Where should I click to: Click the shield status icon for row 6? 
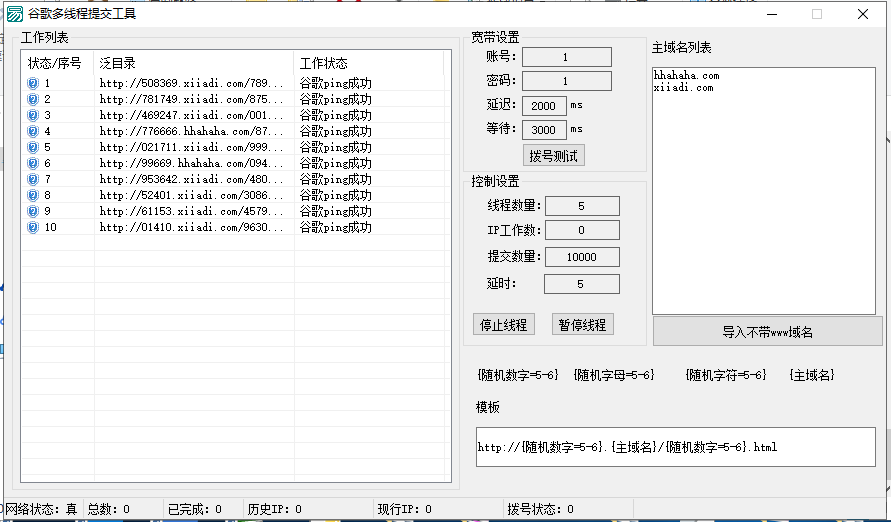tap(33, 163)
